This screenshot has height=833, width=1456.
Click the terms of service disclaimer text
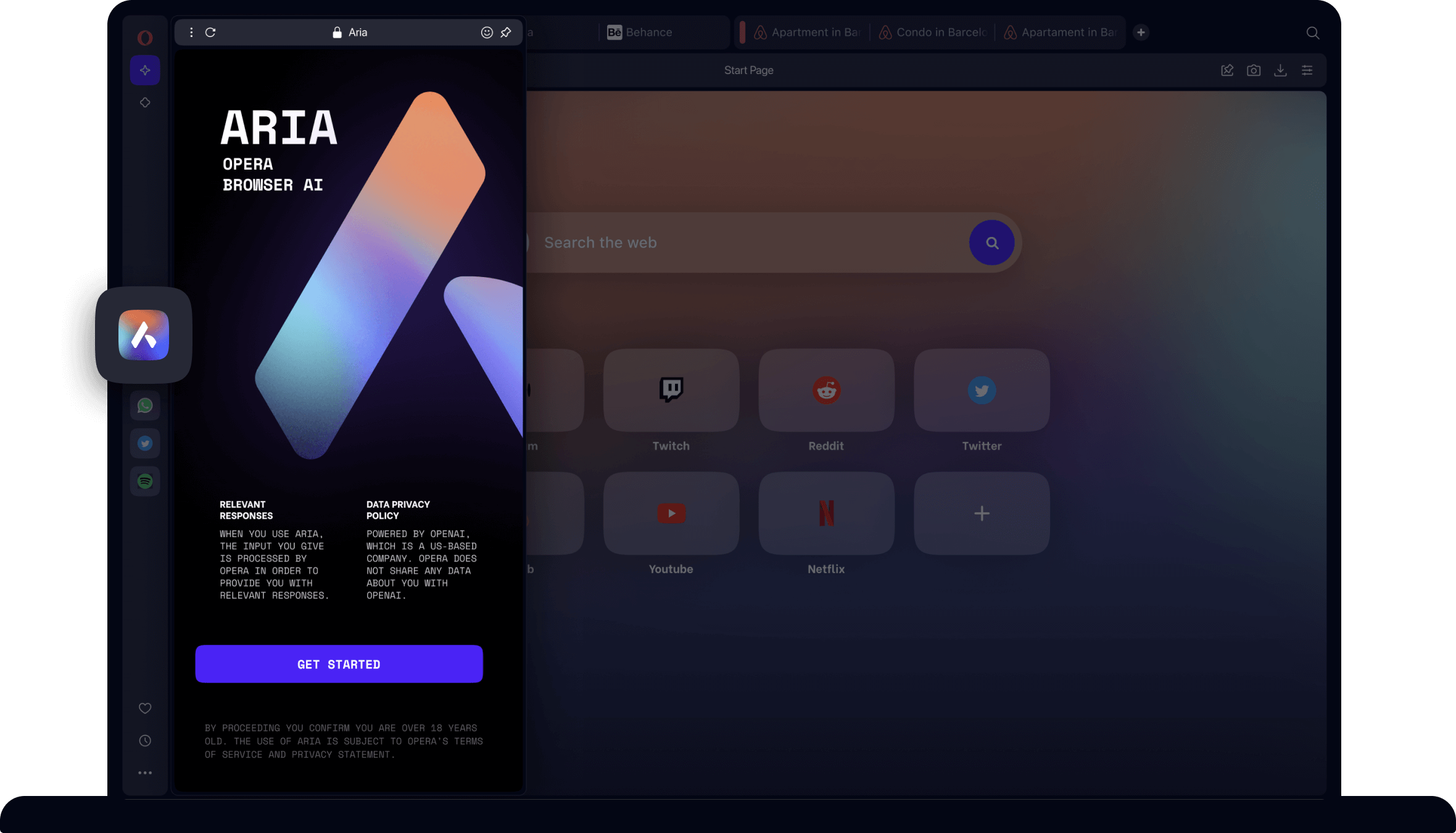coord(344,741)
